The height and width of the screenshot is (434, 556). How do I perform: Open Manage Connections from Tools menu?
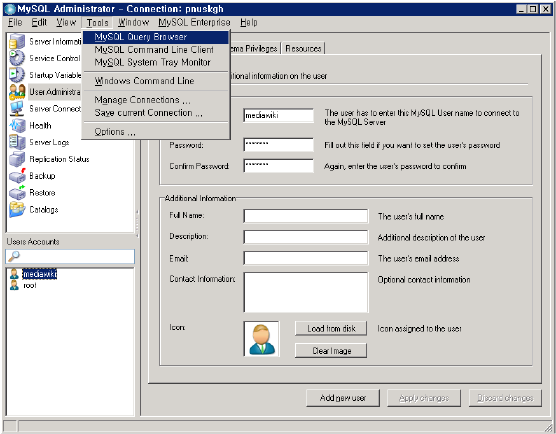pos(156,100)
